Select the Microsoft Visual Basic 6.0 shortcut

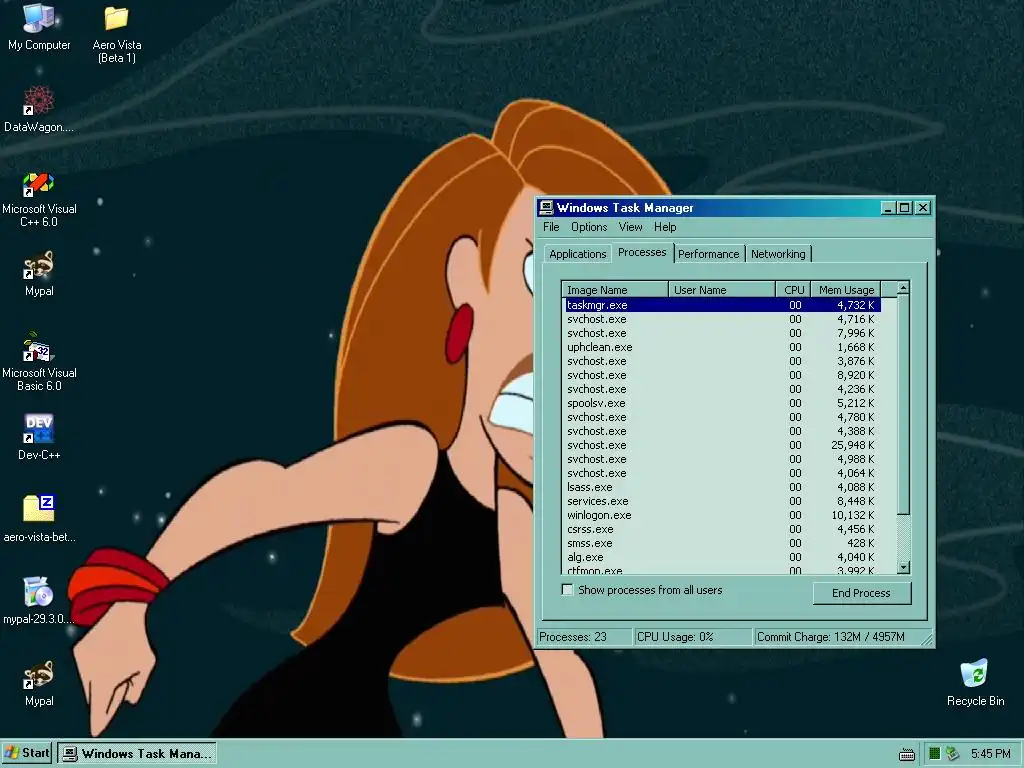click(39, 362)
